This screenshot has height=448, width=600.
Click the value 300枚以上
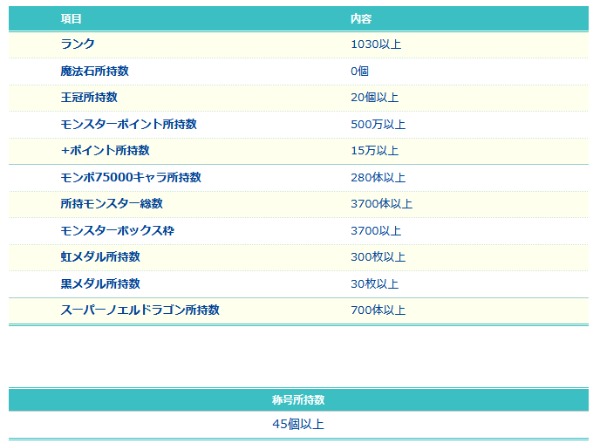[x=378, y=257]
